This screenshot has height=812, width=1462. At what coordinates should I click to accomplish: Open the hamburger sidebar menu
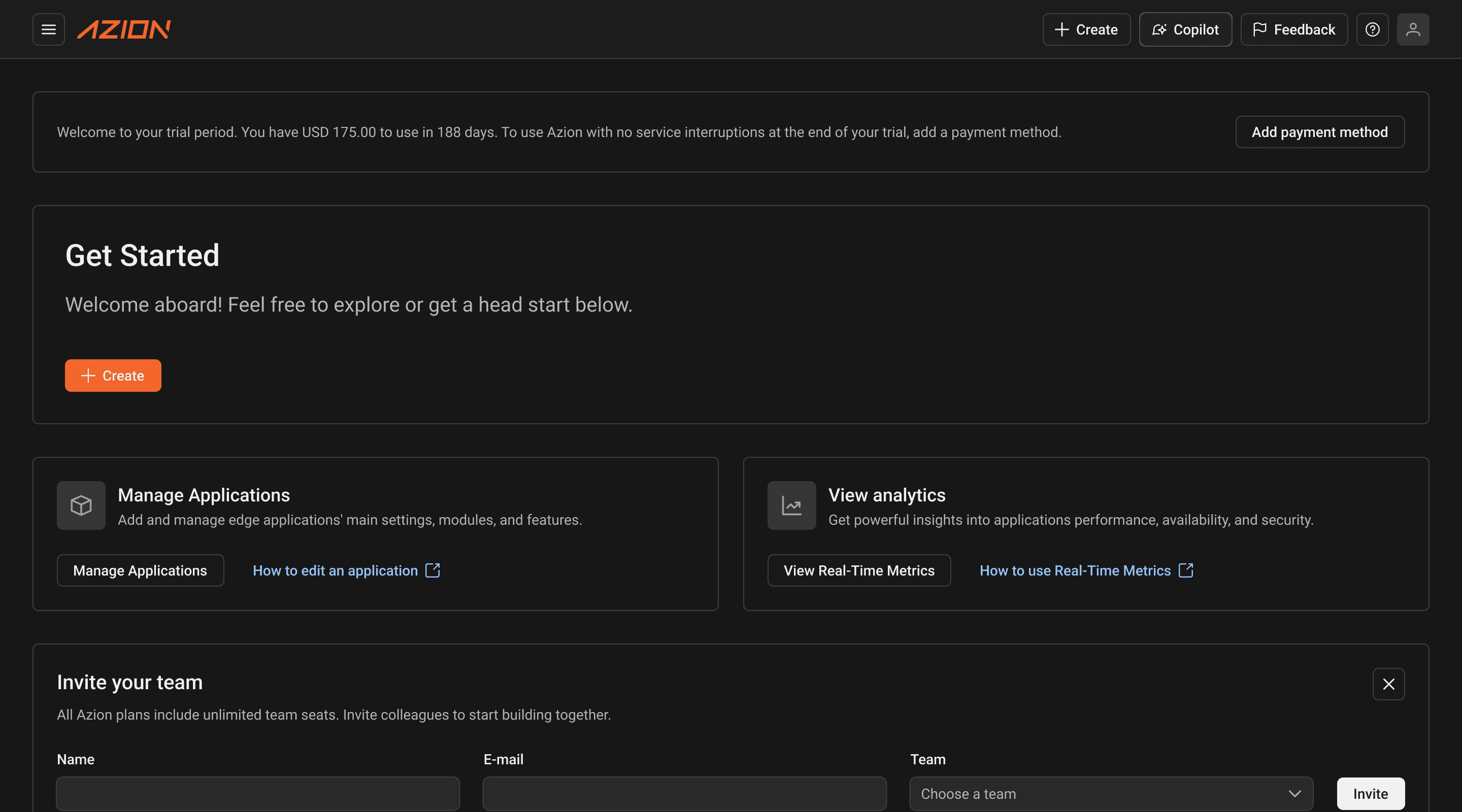pyautogui.click(x=48, y=29)
